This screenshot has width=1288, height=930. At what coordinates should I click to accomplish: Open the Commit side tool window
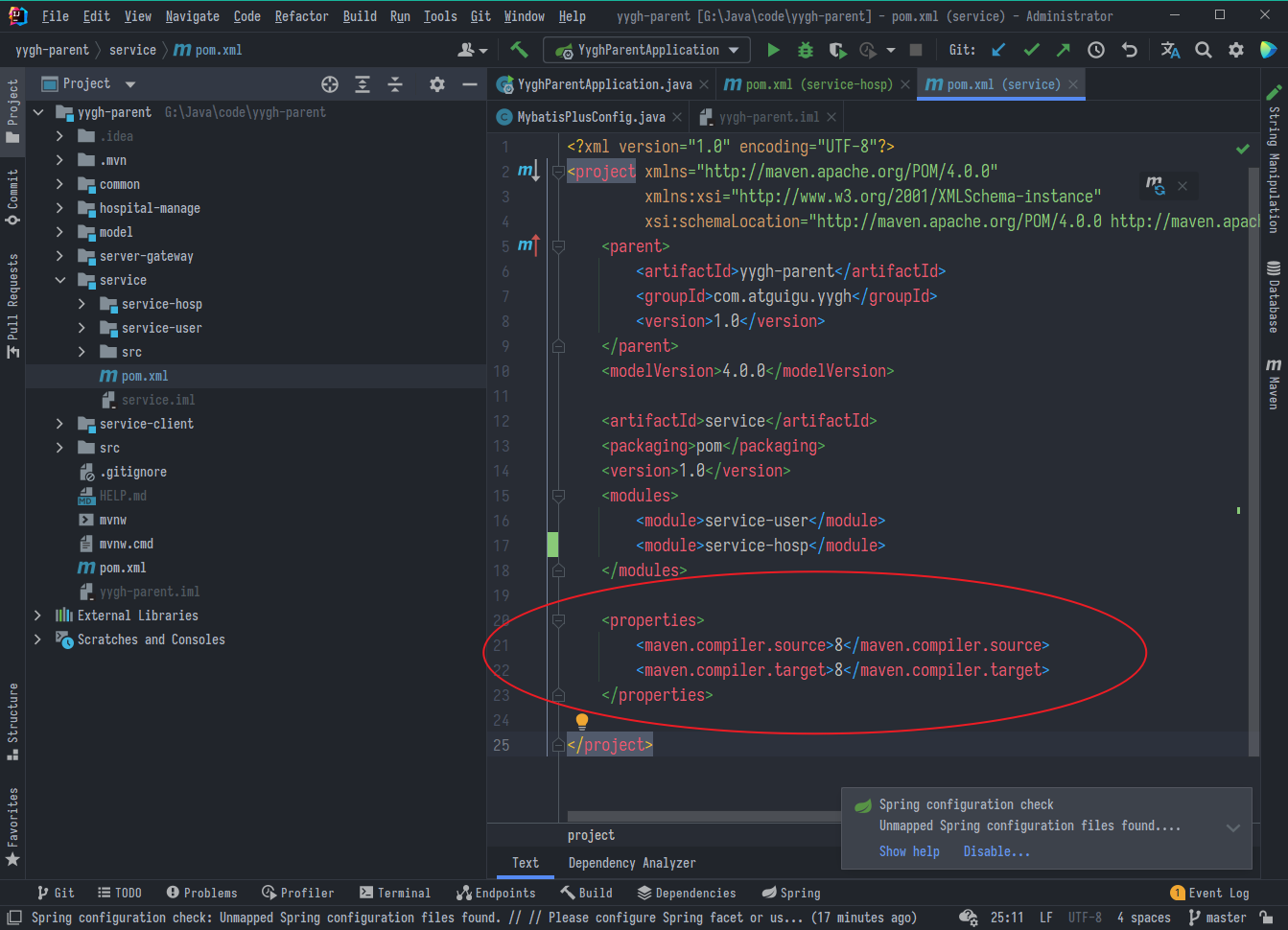click(x=12, y=197)
